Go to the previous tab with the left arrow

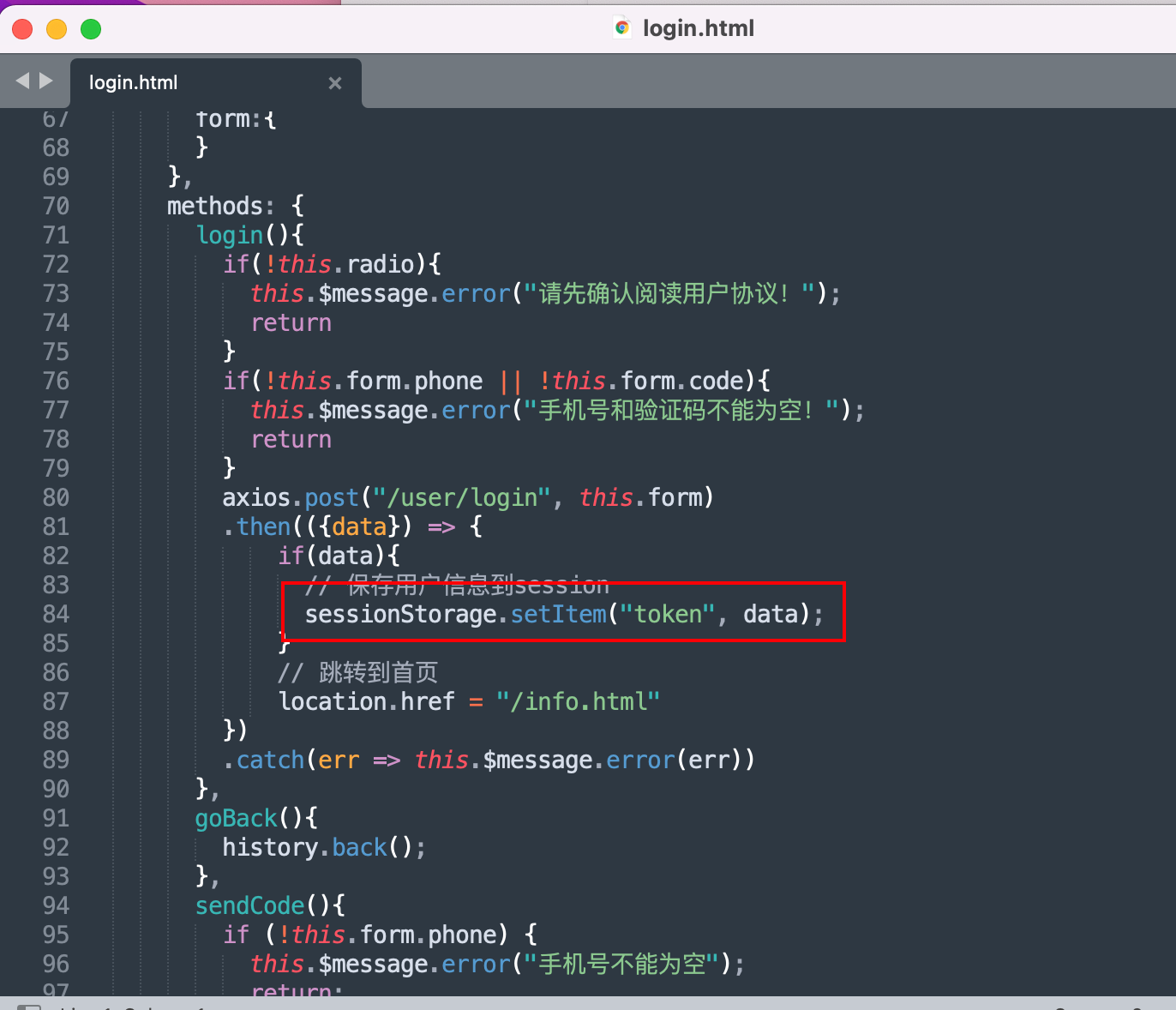point(22,81)
